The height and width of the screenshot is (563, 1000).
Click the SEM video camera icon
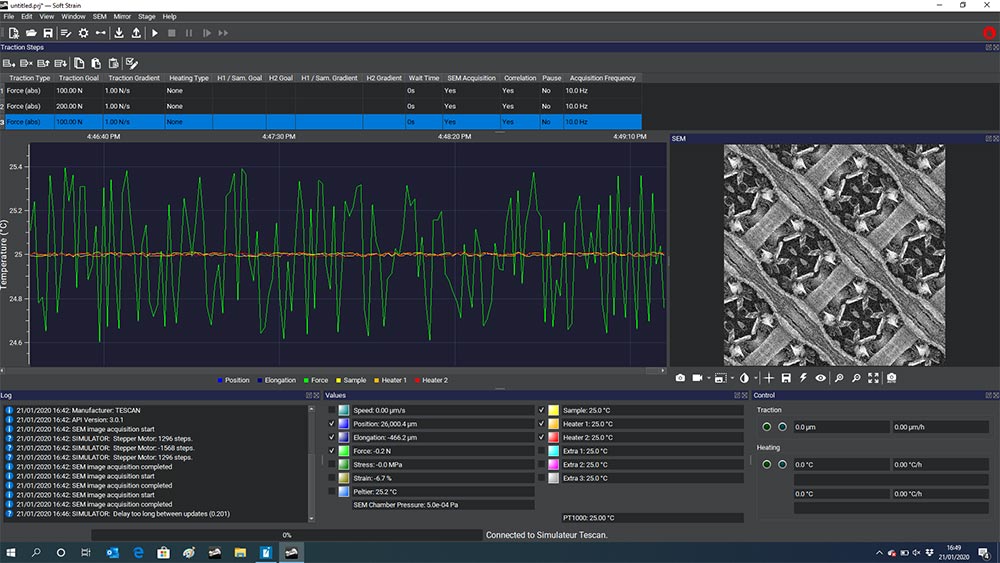coord(698,378)
